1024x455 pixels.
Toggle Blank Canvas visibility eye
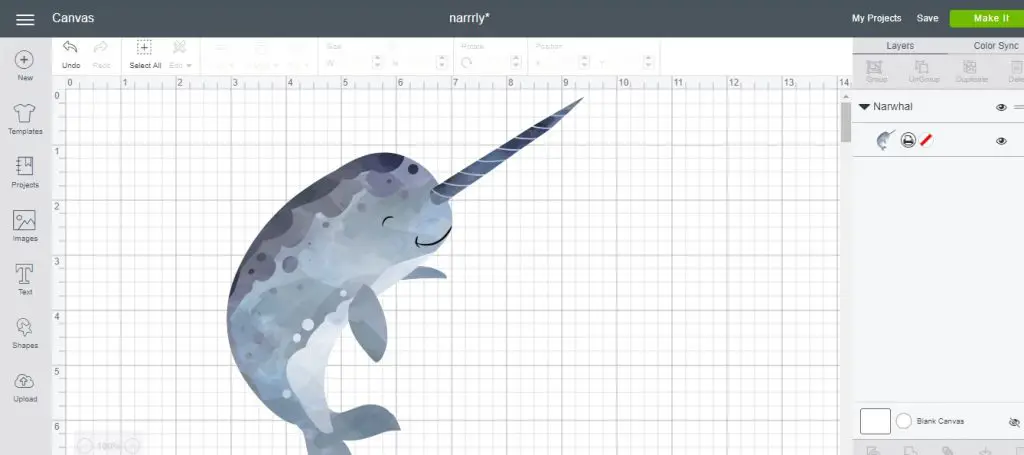coord(1014,422)
